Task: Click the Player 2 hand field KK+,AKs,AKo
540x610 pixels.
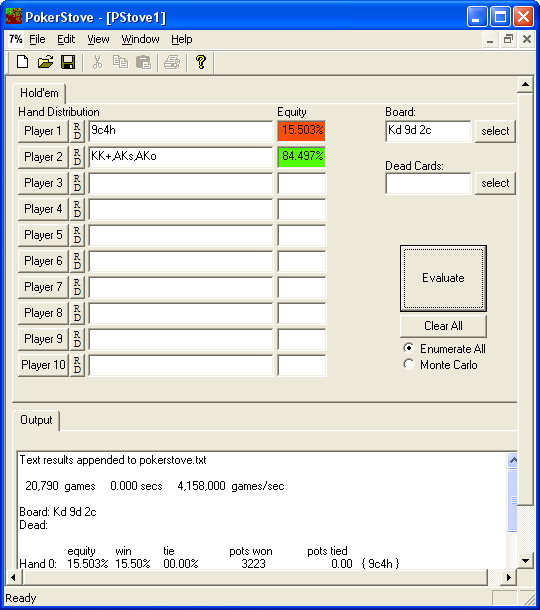Action: (x=181, y=157)
